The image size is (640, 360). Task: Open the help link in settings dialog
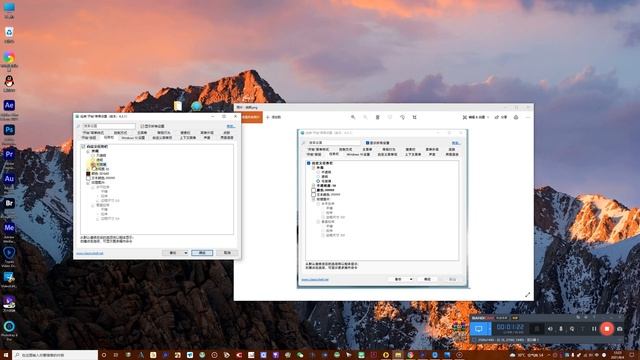coord(231,126)
